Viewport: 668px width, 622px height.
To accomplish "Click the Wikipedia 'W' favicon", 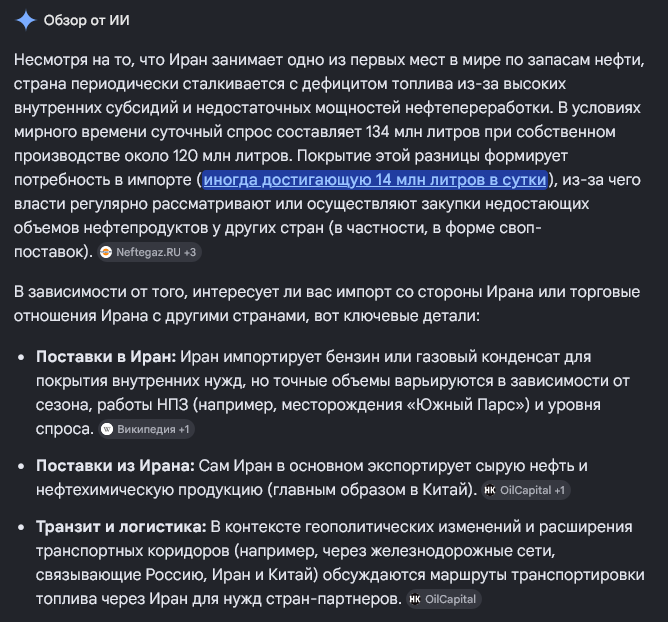I will 107,429.
